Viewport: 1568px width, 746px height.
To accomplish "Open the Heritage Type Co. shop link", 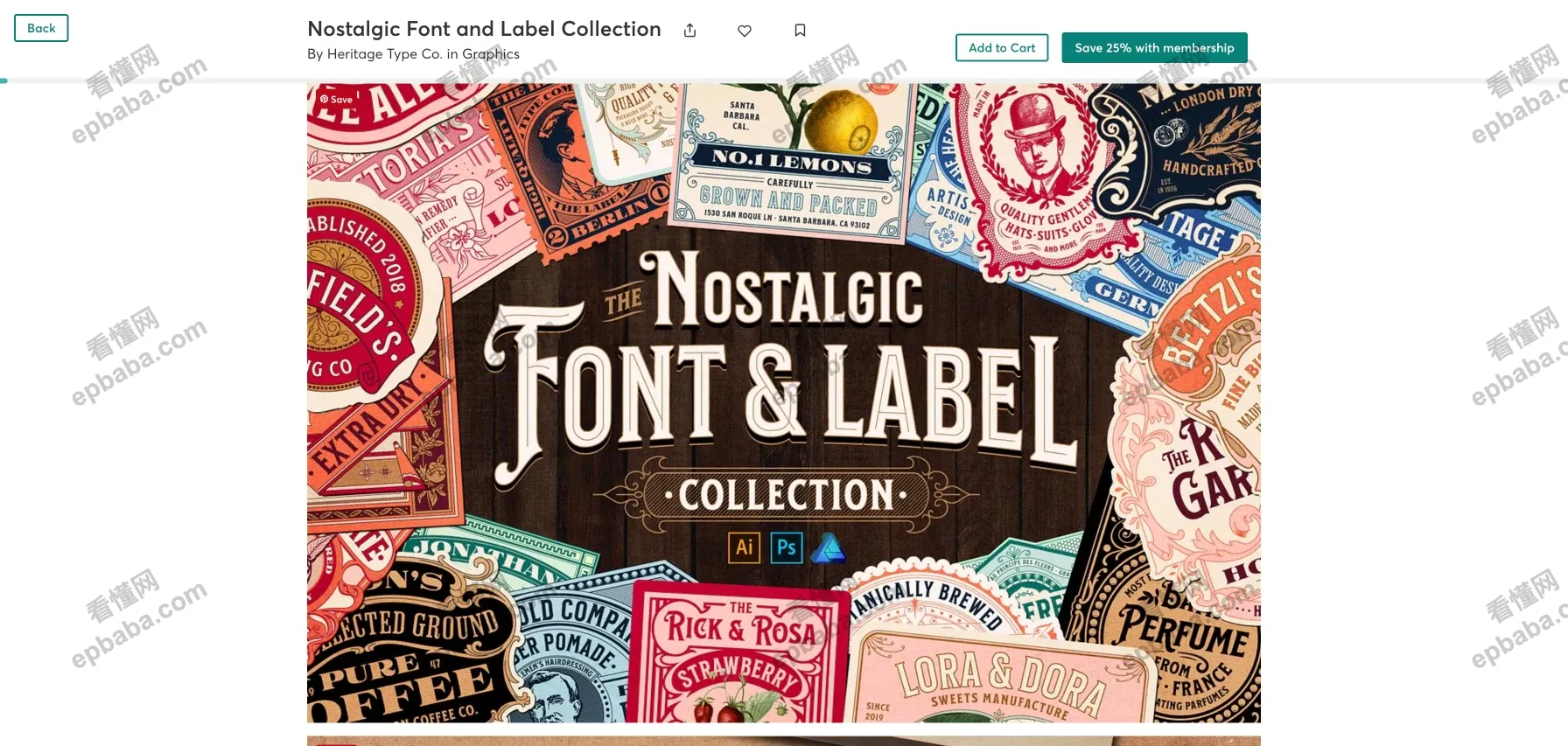I will (384, 54).
